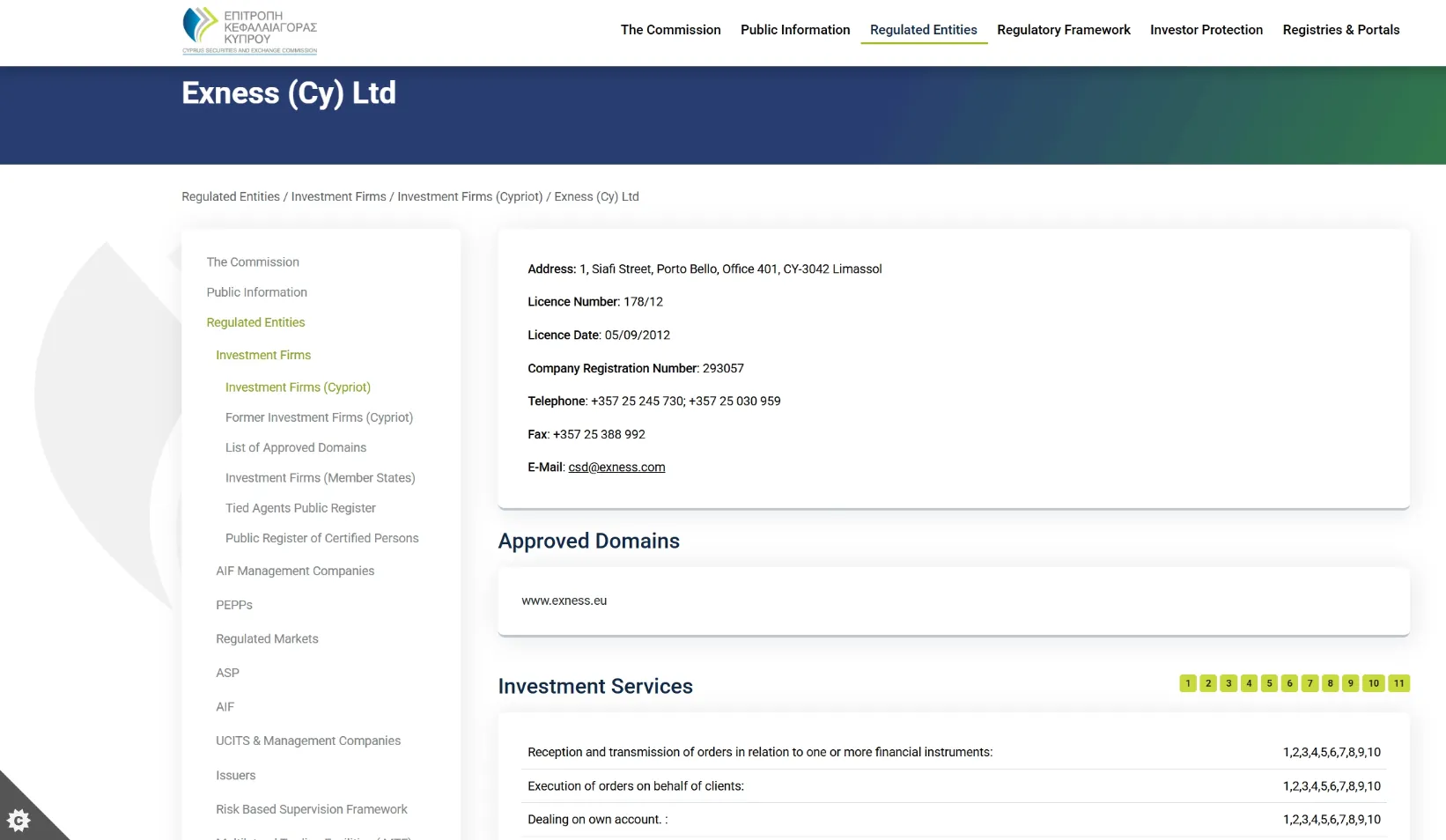Screen dimensions: 1446x840
Task: Click instrument badge number 11
Action: click(x=1398, y=683)
